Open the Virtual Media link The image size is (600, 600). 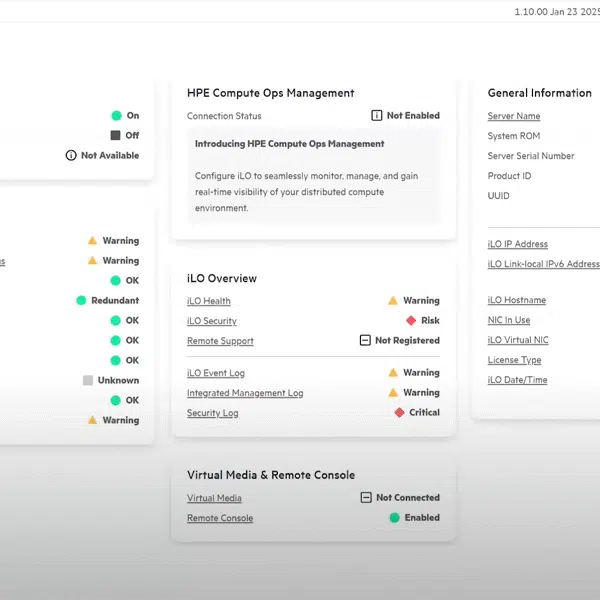point(214,498)
